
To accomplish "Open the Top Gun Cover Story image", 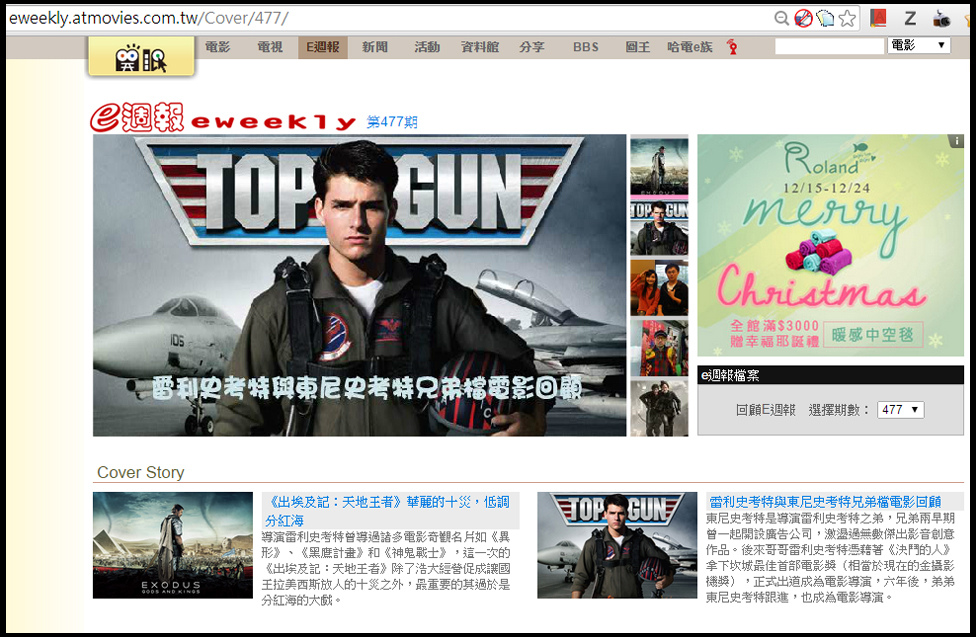I will click(617, 545).
